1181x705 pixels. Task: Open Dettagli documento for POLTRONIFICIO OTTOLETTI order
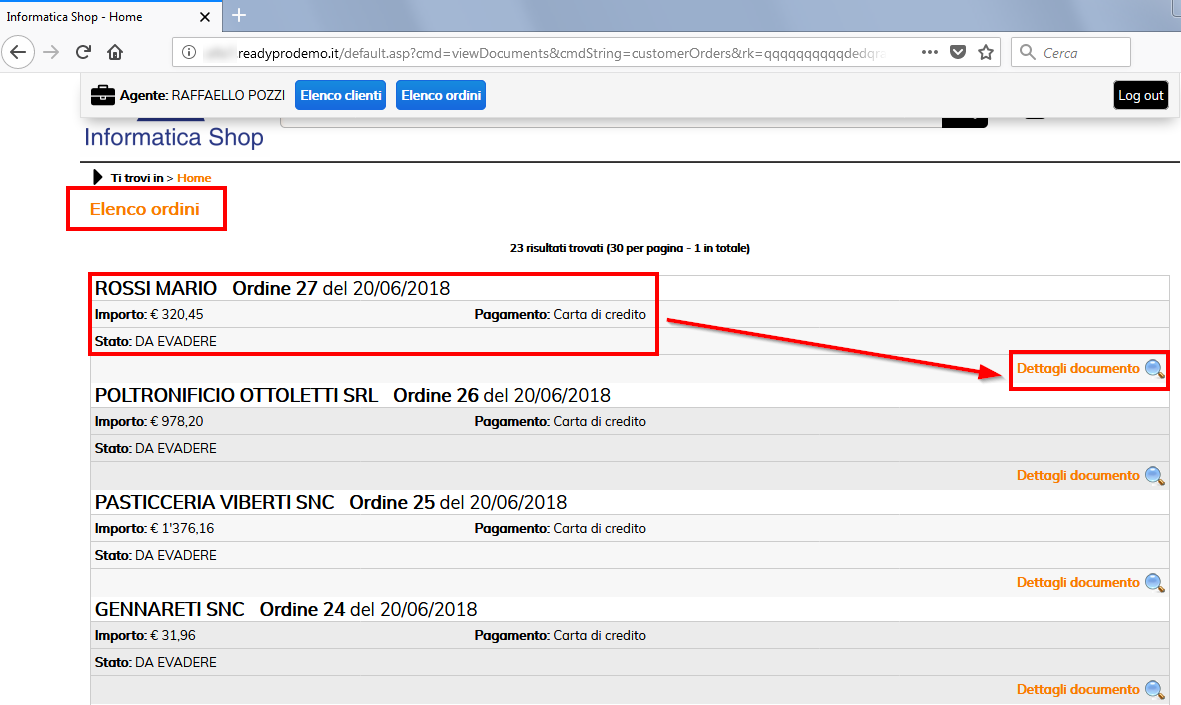click(1077, 476)
